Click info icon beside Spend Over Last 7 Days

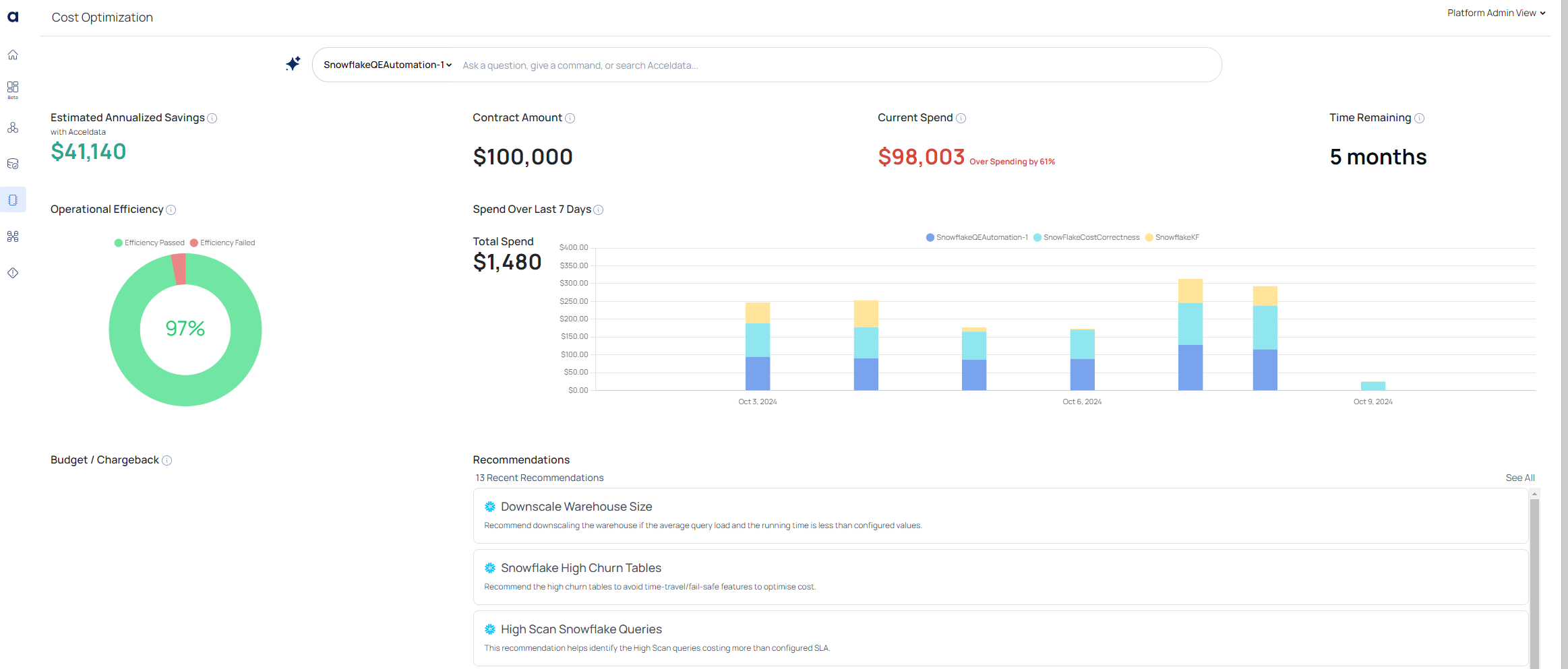click(x=599, y=210)
